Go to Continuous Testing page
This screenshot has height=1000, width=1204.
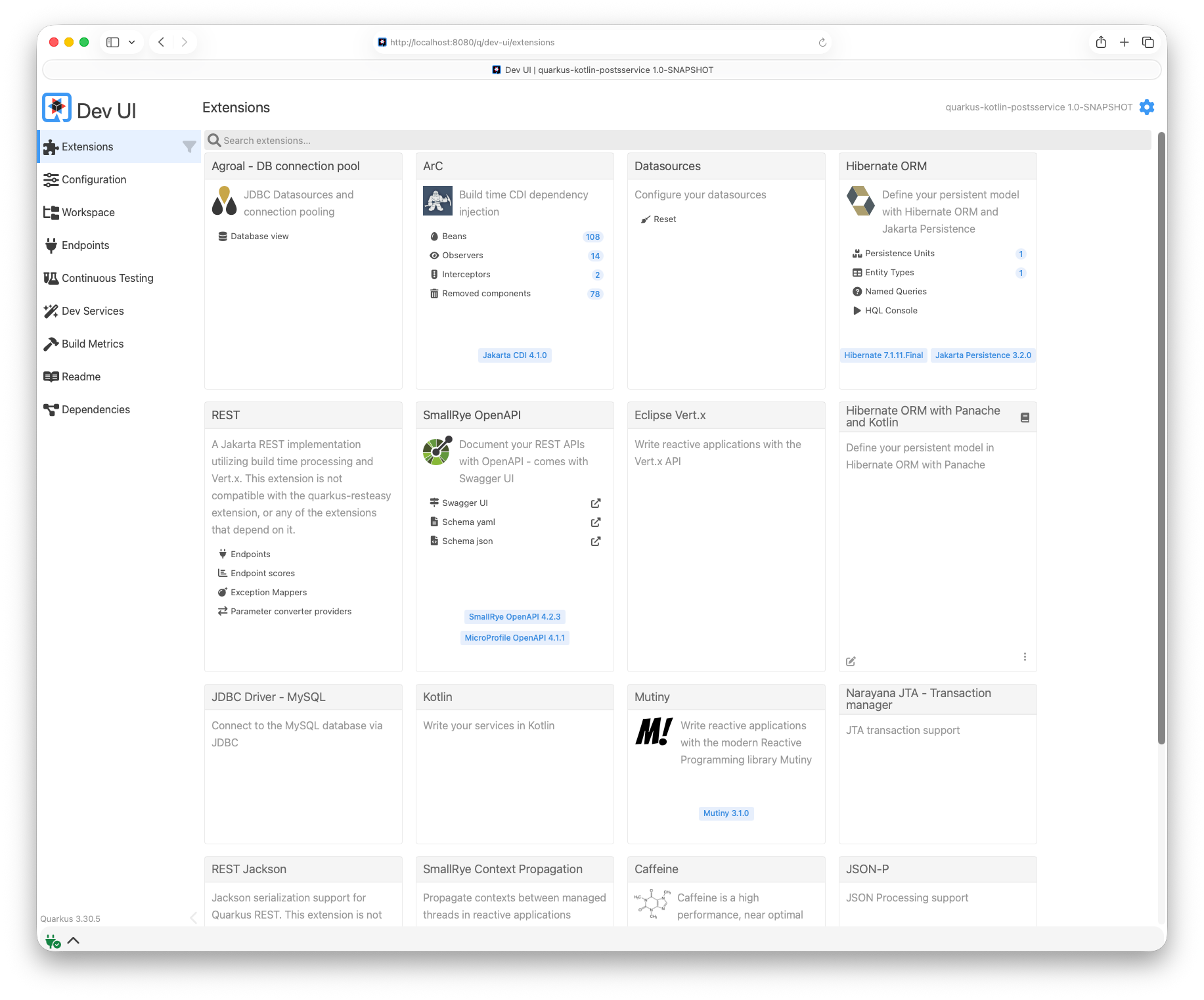(x=107, y=278)
